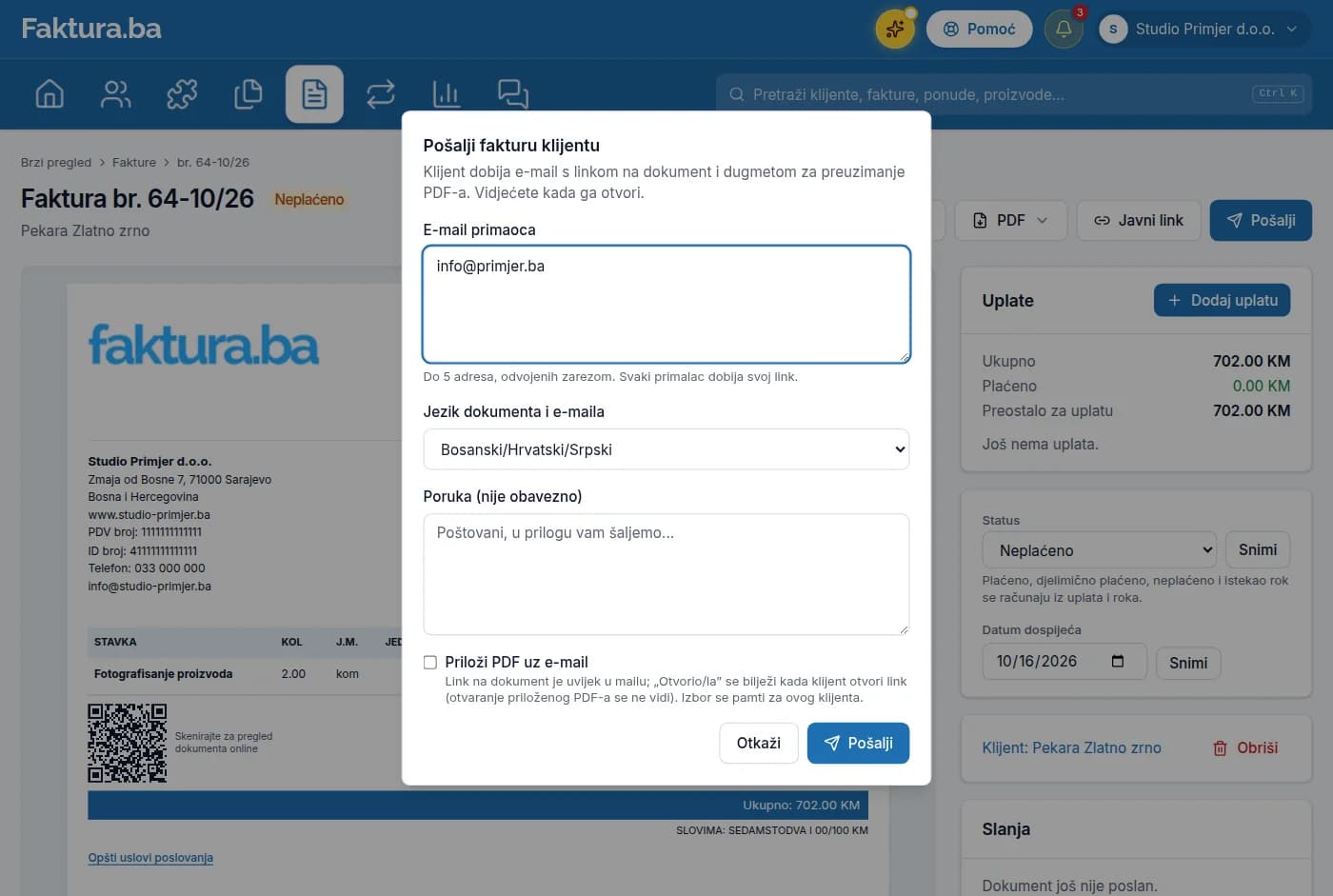Open the copy documents icon in navigation

(249, 94)
